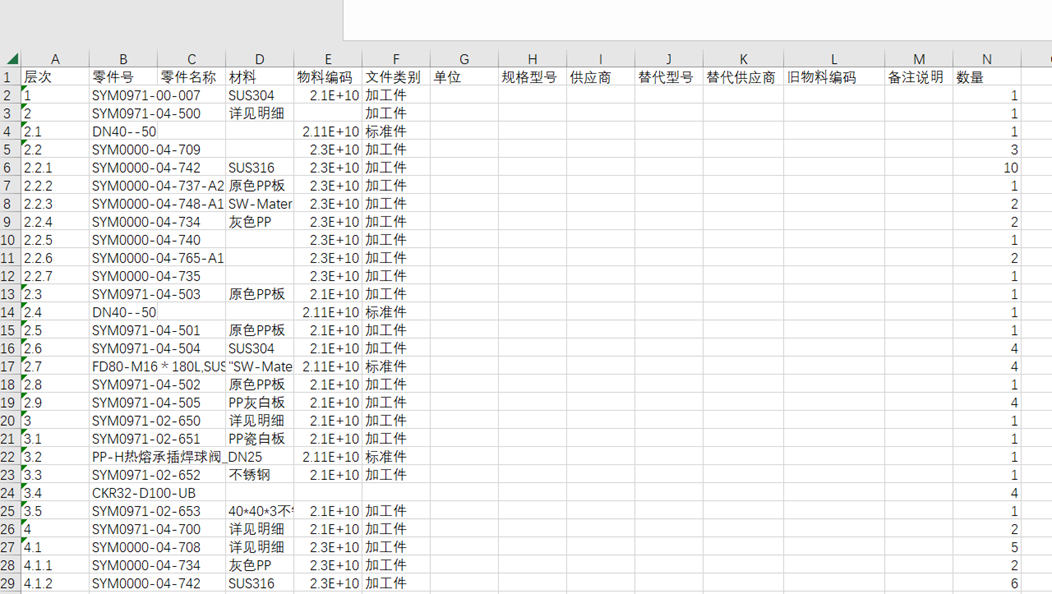Click the 旧物料编码 header cell
This screenshot has width=1052, height=594.
point(834,77)
